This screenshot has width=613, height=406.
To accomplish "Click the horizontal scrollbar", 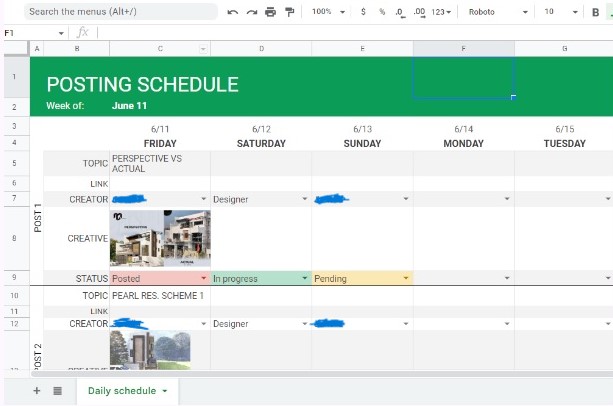I will (x=322, y=374).
